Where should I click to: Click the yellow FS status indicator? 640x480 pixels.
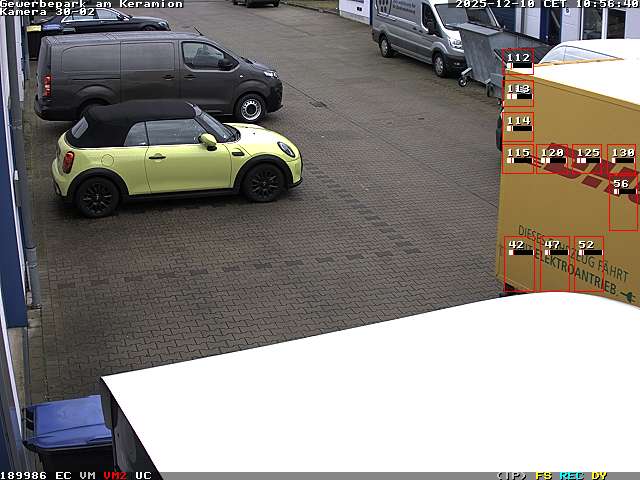(x=543, y=475)
